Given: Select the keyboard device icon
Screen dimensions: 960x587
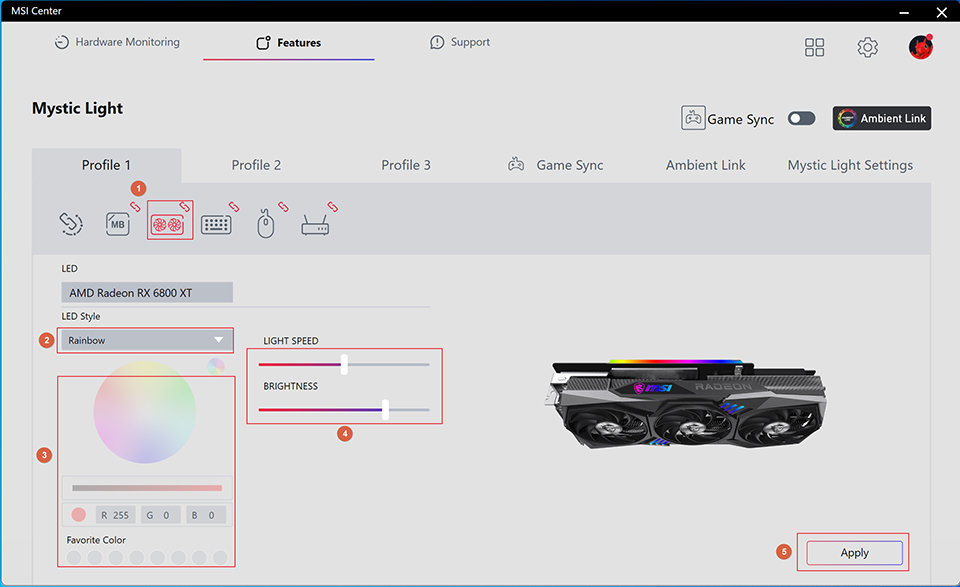Looking at the screenshot, I should [x=216, y=225].
